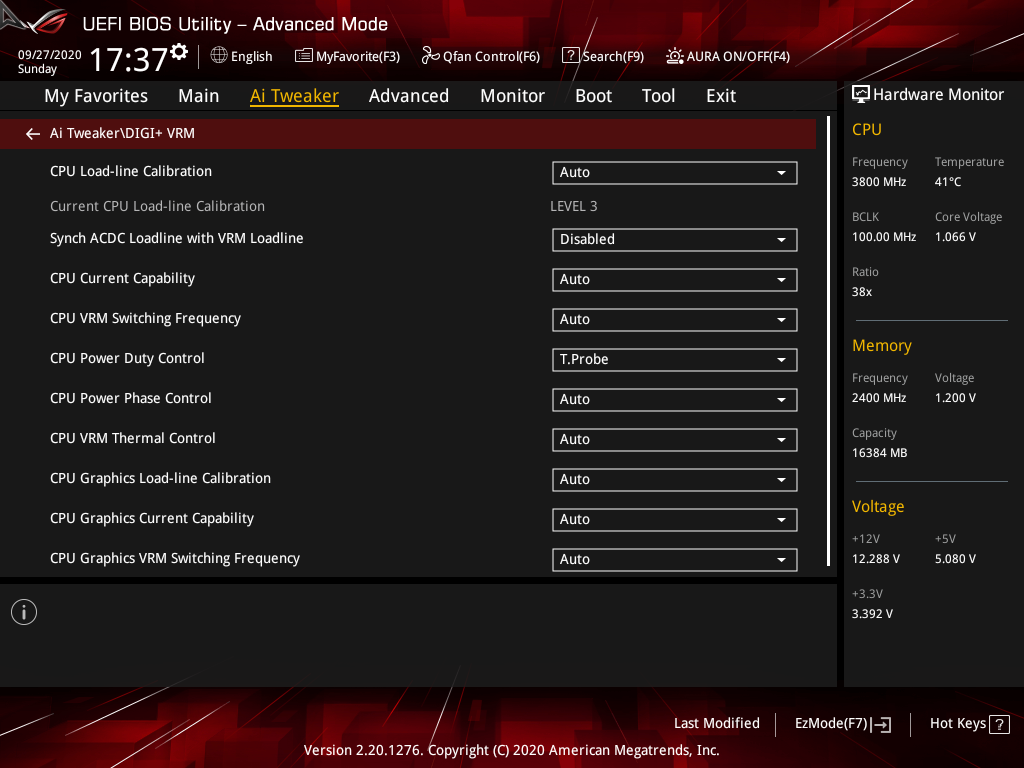
Task: Click the globe language icon
Action: pyautogui.click(x=219, y=56)
